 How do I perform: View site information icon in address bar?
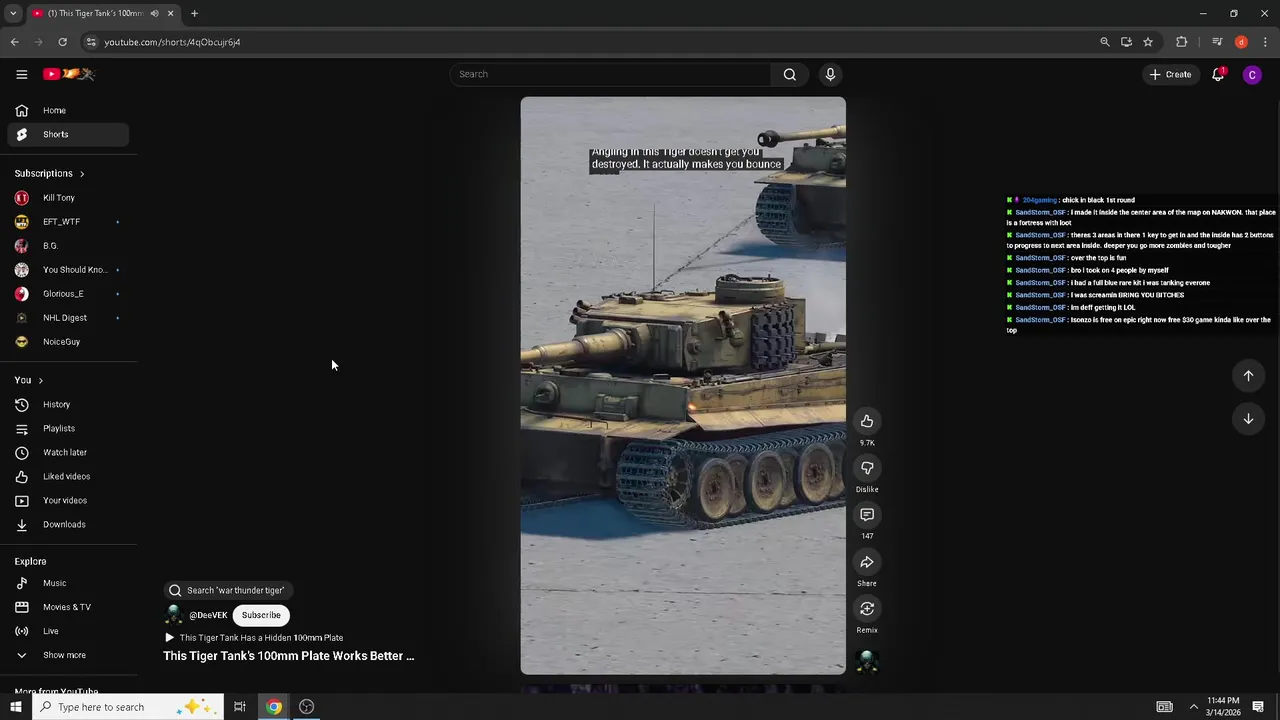click(91, 42)
